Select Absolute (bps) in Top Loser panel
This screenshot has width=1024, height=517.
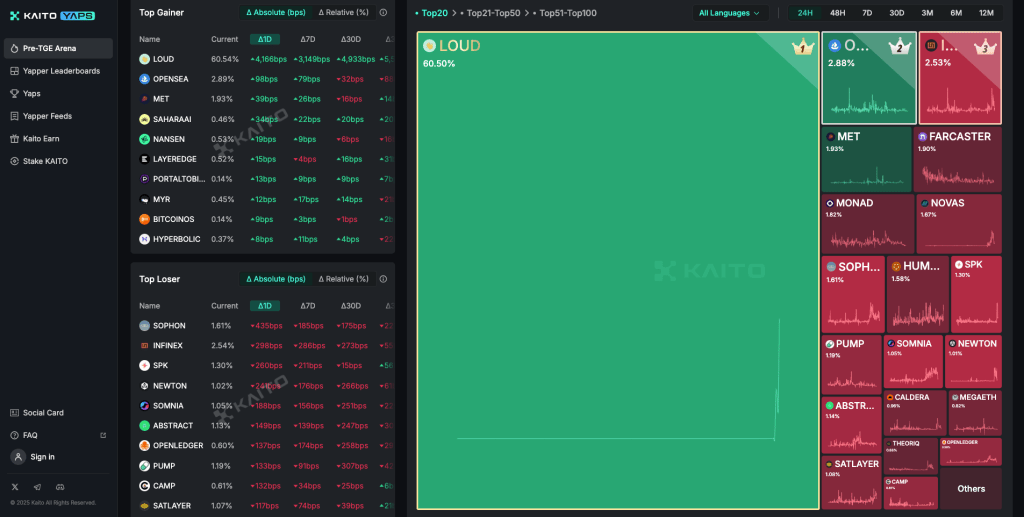coord(276,279)
